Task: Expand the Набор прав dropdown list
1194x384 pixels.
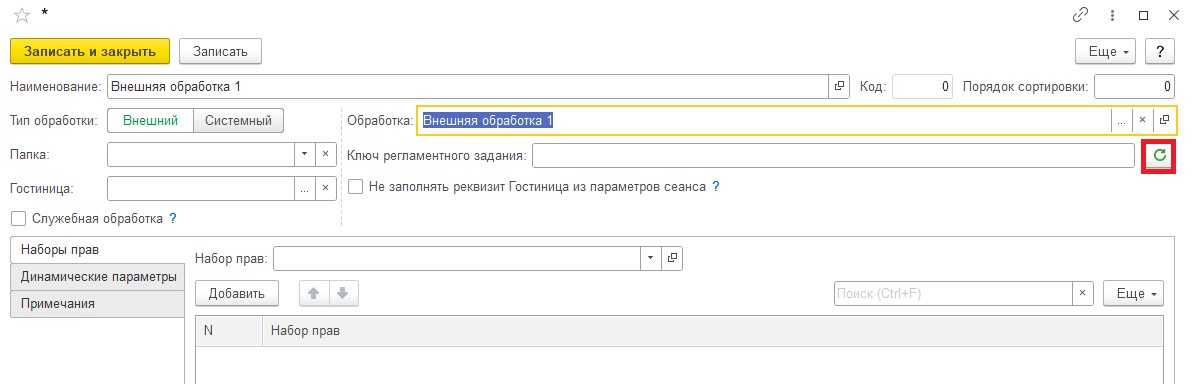Action: [x=650, y=258]
